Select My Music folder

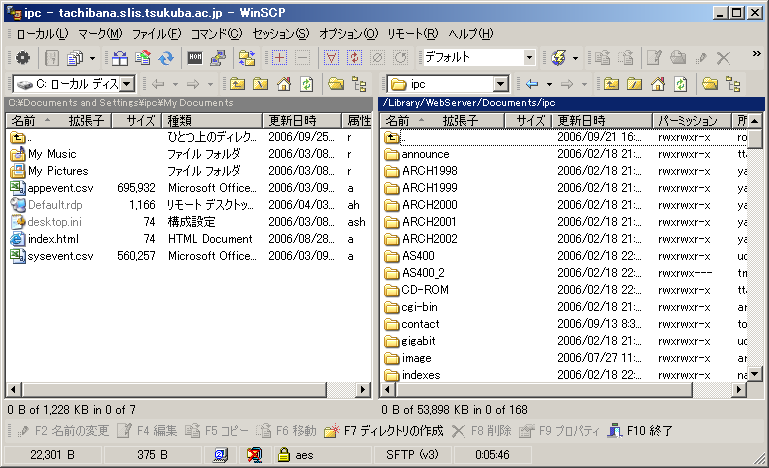(52, 154)
